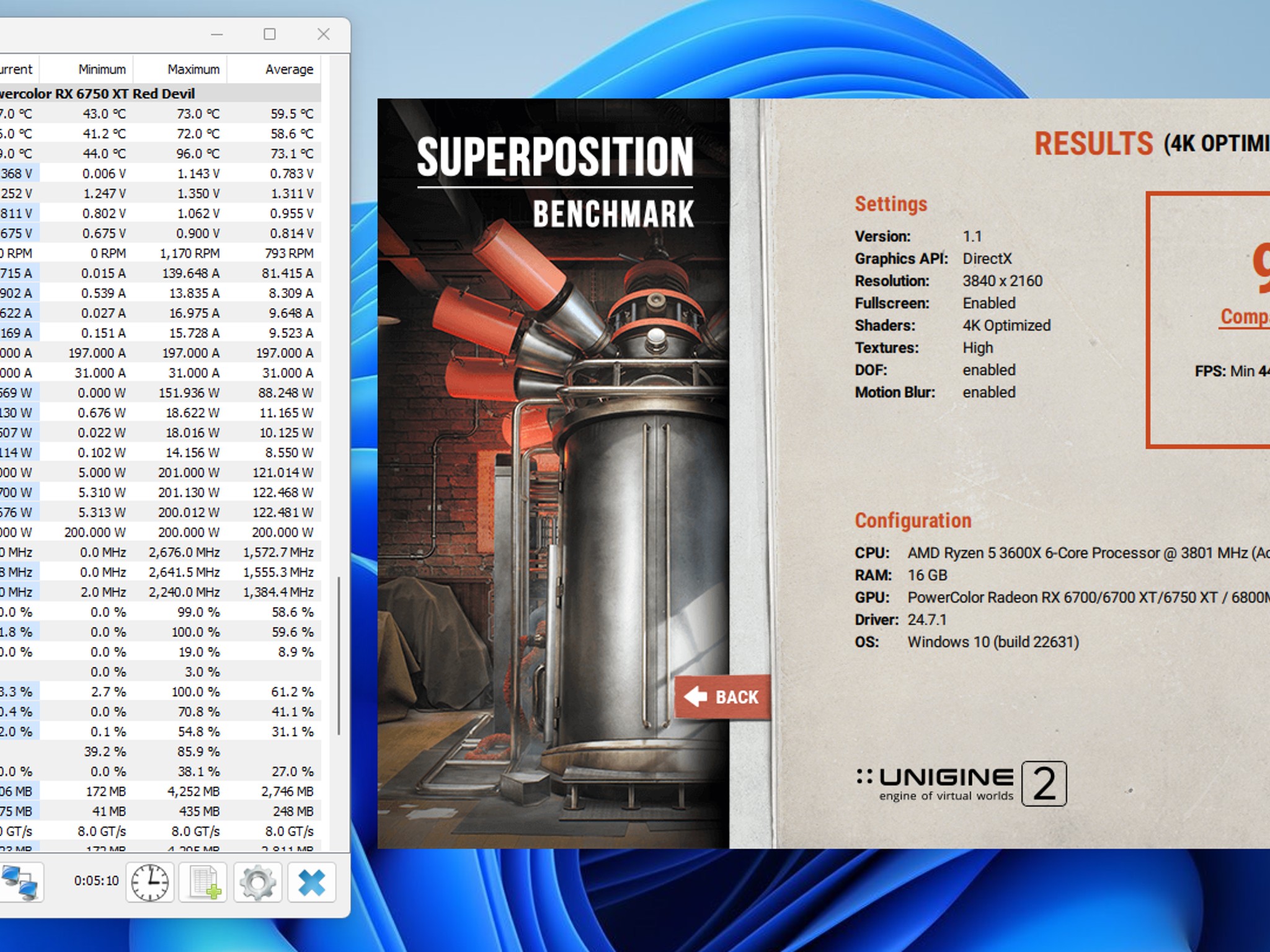Maximize the sensor window
Viewport: 1270px width, 952px height.
[270, 34]
